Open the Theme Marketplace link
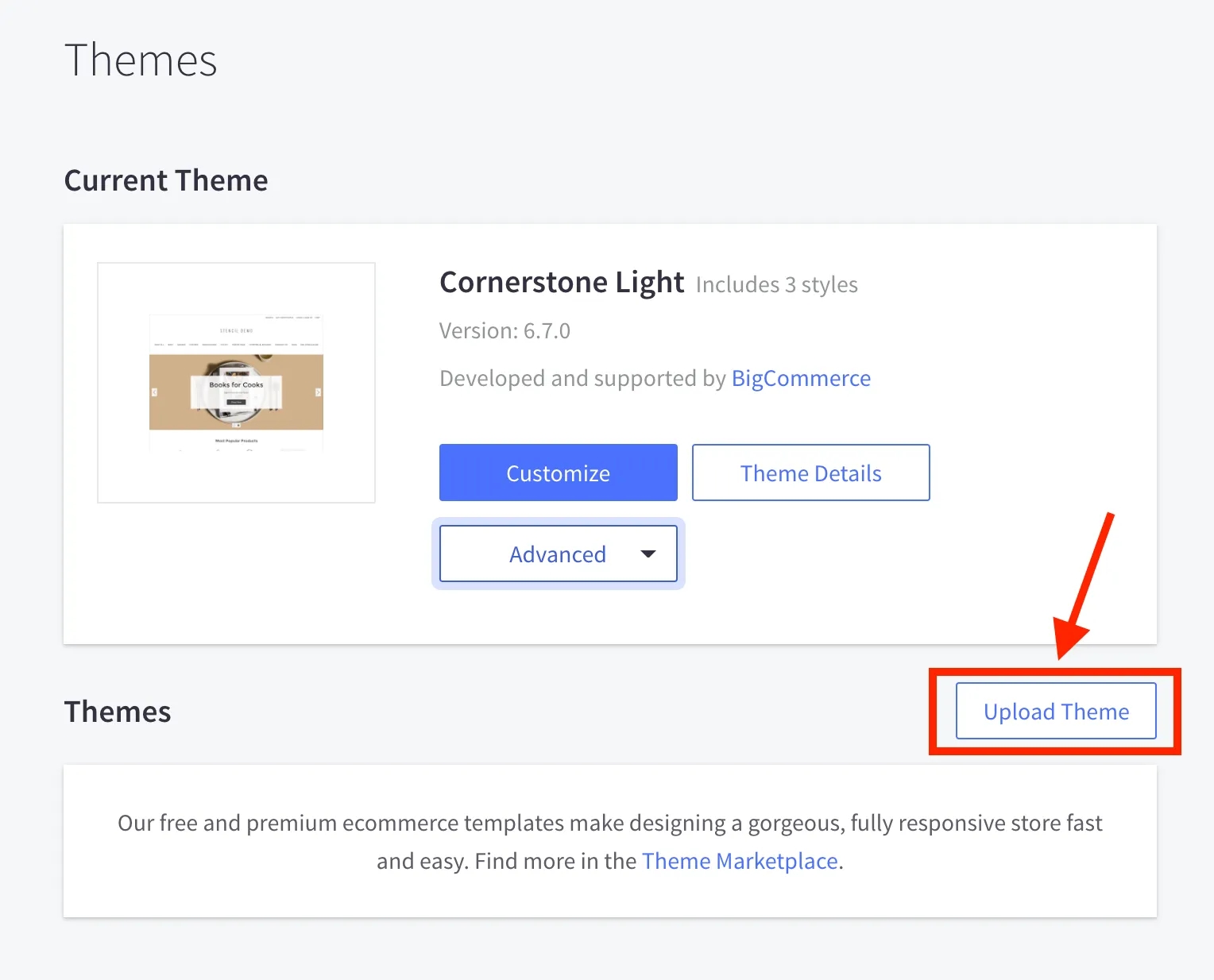This screenshot has width=1214, height=980. click(740, 861)
